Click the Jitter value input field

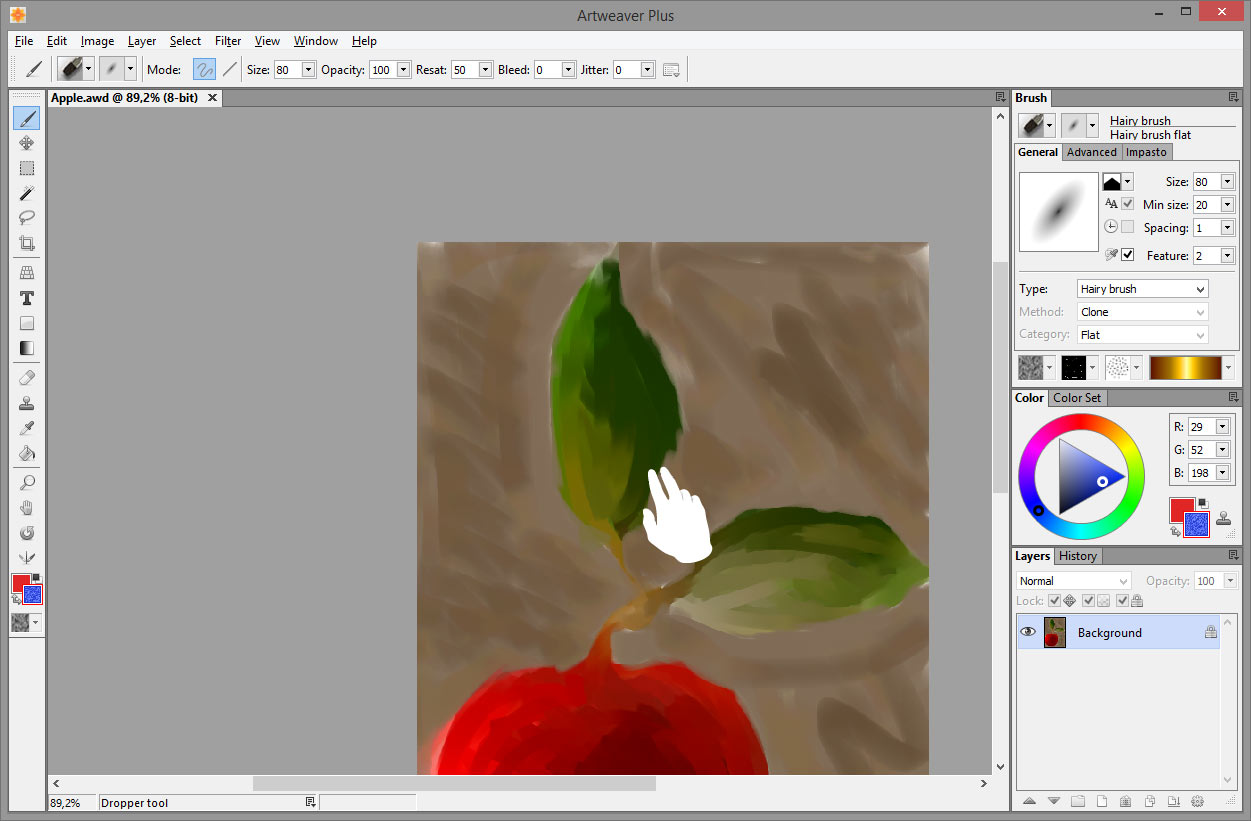pyautogui.click(x=625, y=70)
